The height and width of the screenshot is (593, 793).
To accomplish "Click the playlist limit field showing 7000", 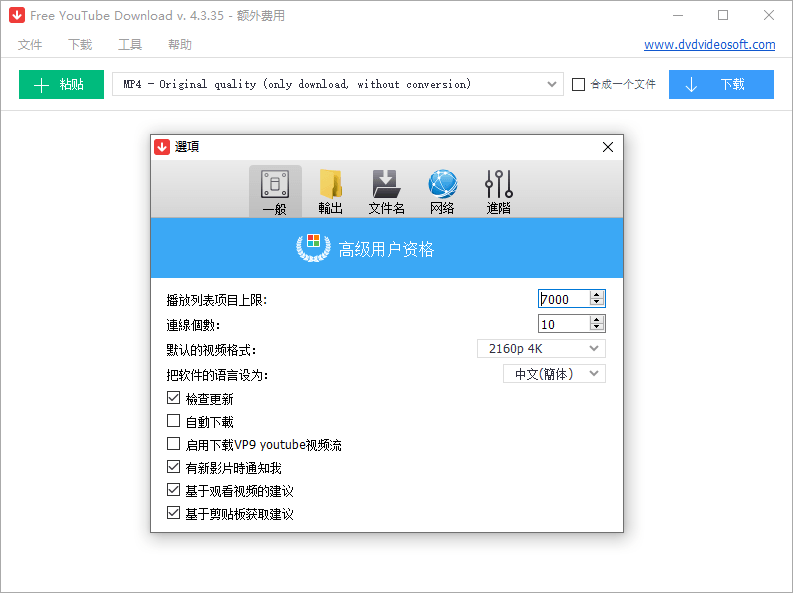I will (563, 299).
